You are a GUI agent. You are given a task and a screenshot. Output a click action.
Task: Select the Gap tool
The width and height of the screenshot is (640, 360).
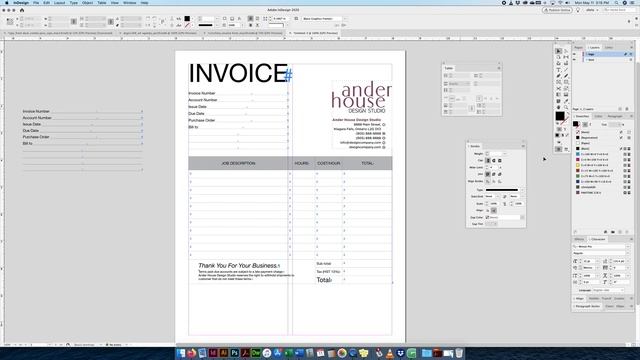[566, 57]
